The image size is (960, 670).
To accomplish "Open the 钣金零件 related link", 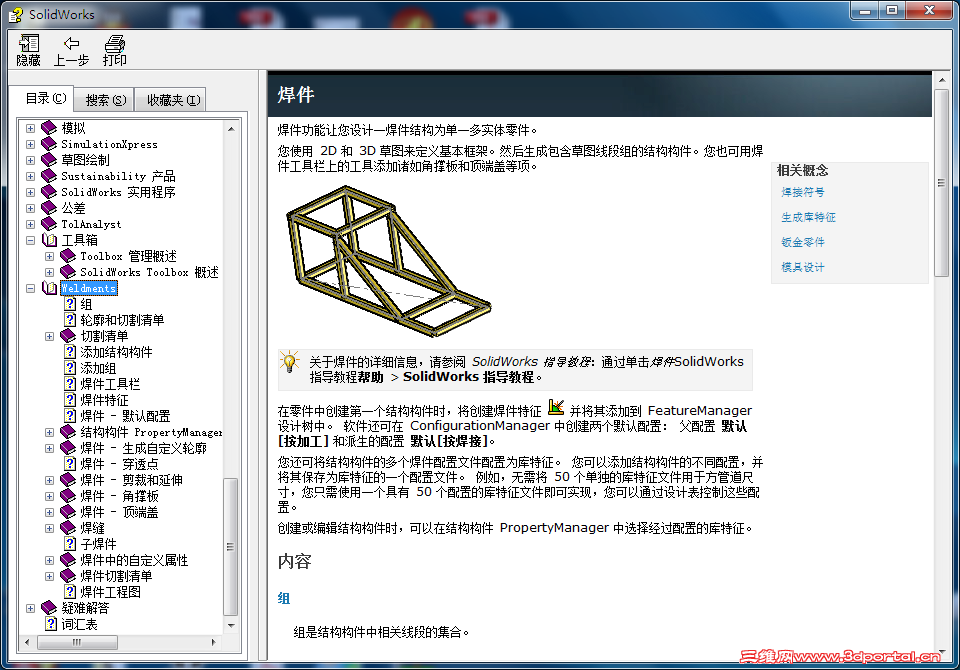I will (803, 243).
